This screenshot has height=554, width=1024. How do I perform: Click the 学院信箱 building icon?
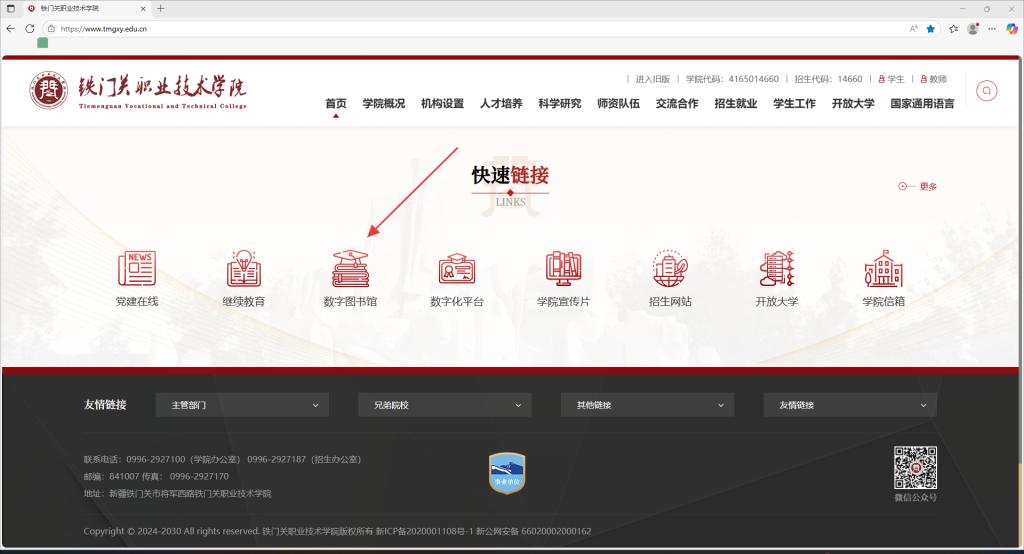pyautogui.click(x=883, y=269)
